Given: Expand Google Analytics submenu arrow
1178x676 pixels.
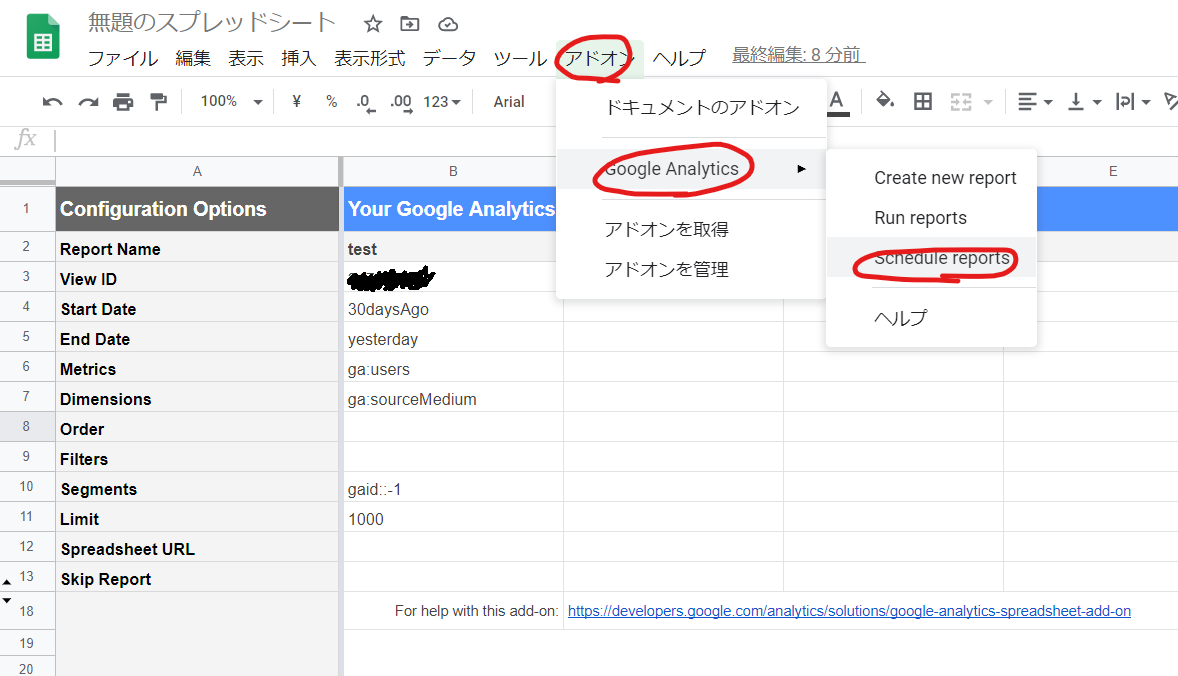Looking at the screenshot, I should [802, 169].
